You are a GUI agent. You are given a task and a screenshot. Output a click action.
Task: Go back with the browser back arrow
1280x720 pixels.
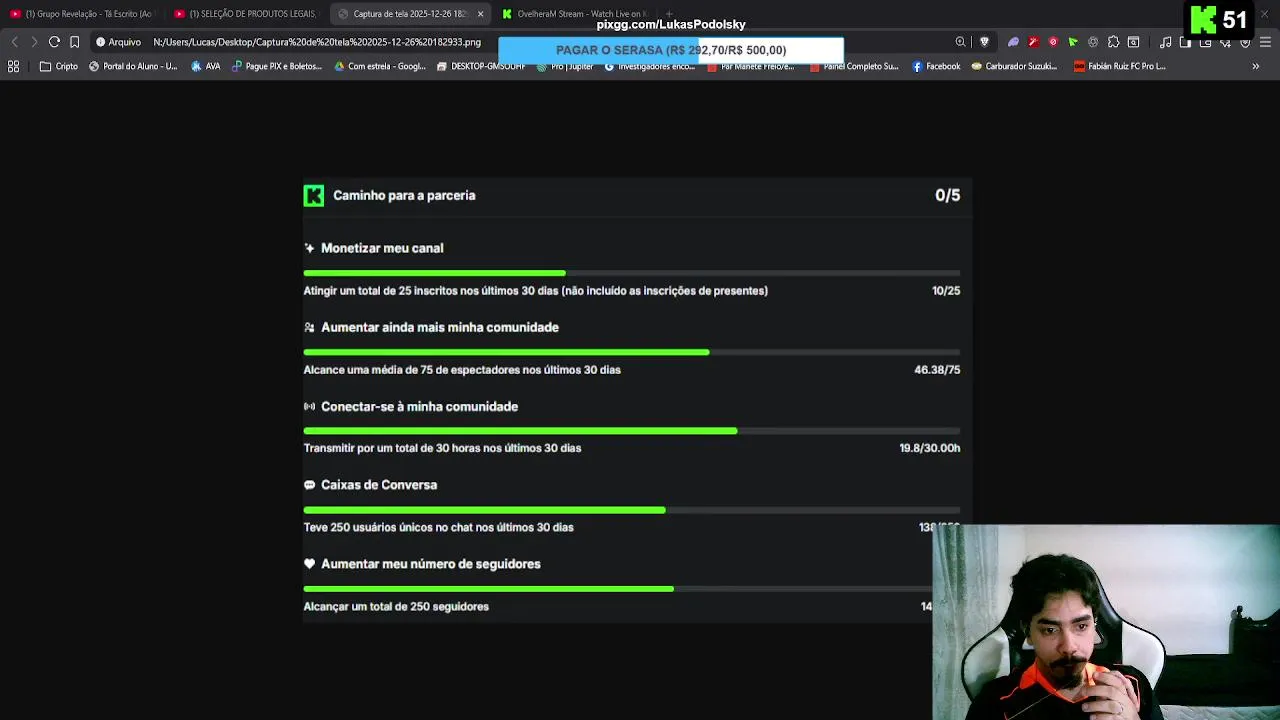(14, 42)
